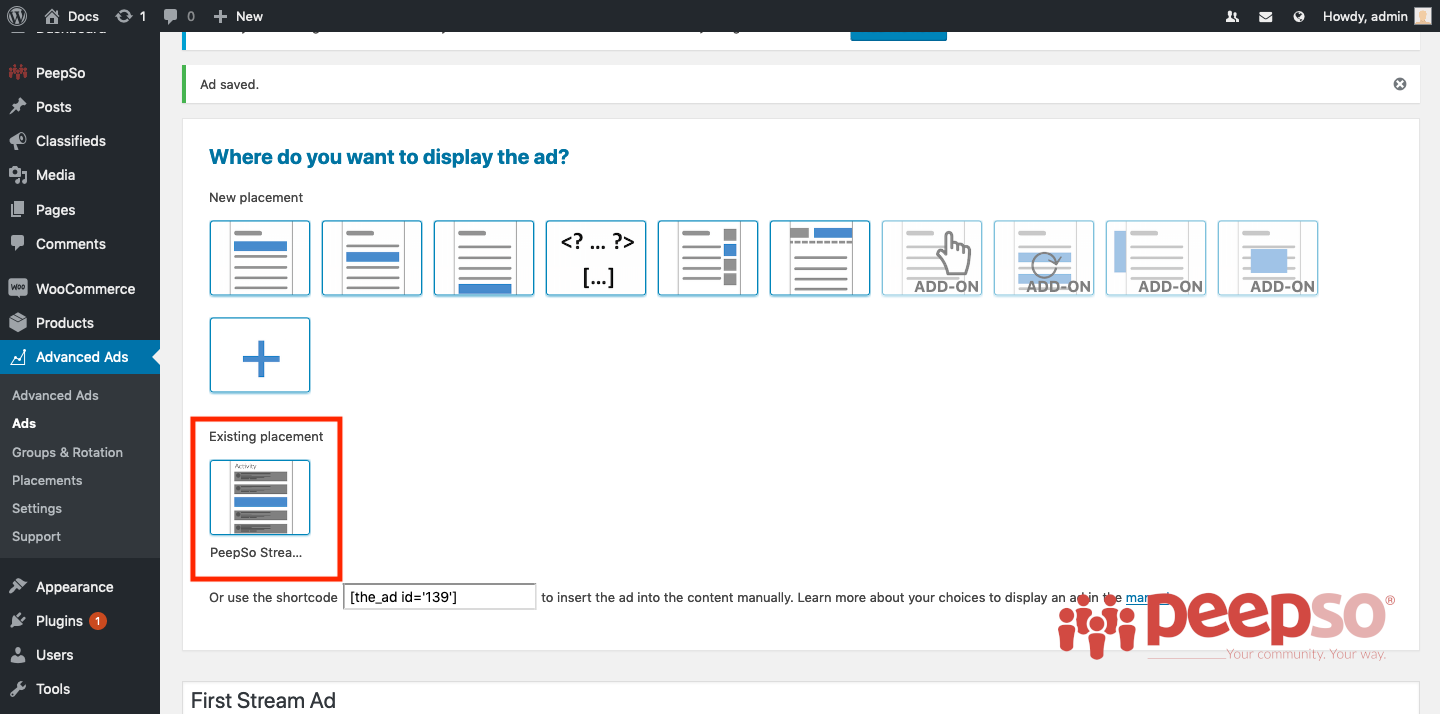The image size is (1440, 714).
Task: Choose inside Content placement icon
Action: pyautogui.click(x=372, y=258)
